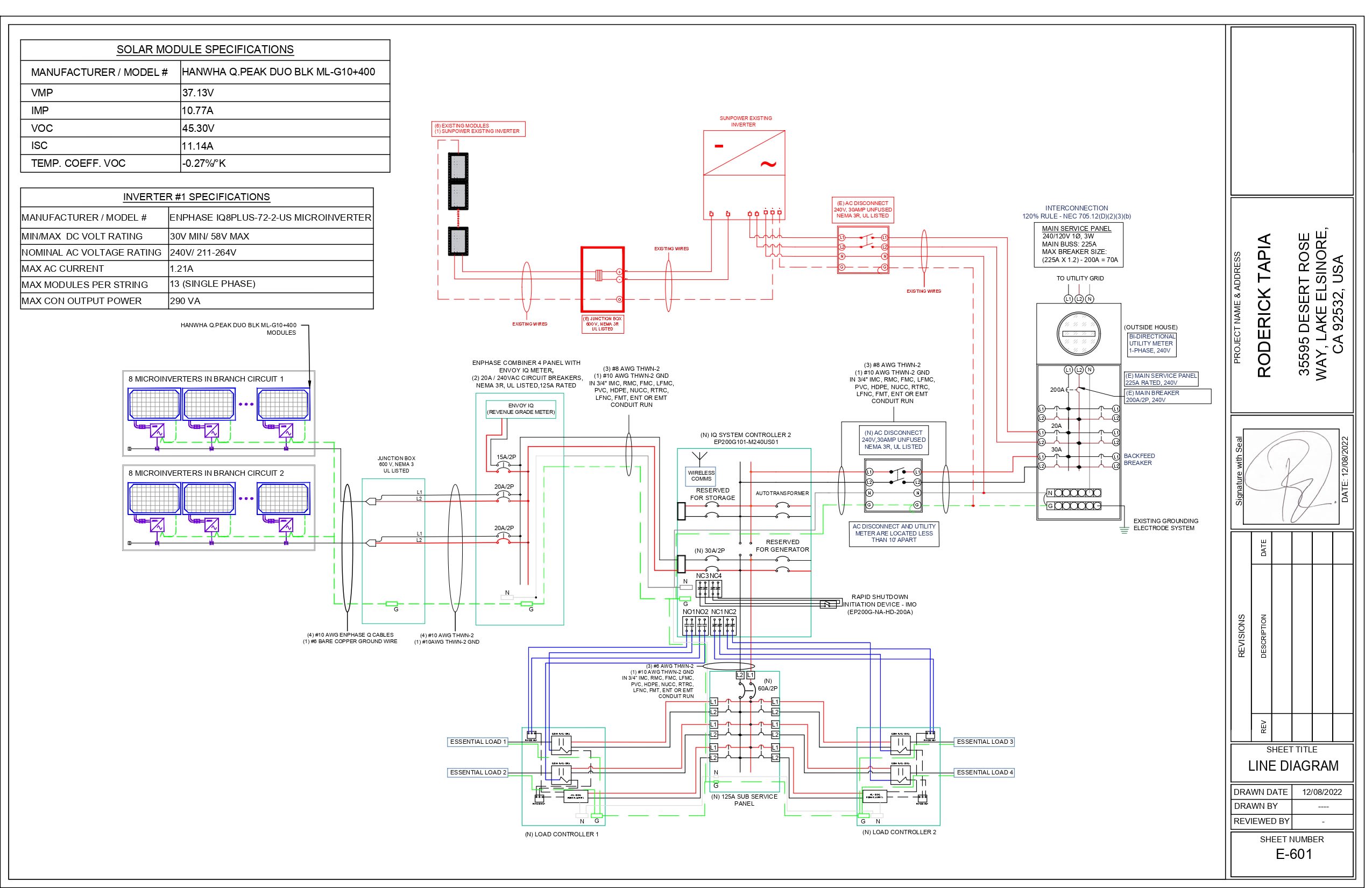
Task: Click the NC1 NC2 terminal block
Action: [x=723, y=625]
